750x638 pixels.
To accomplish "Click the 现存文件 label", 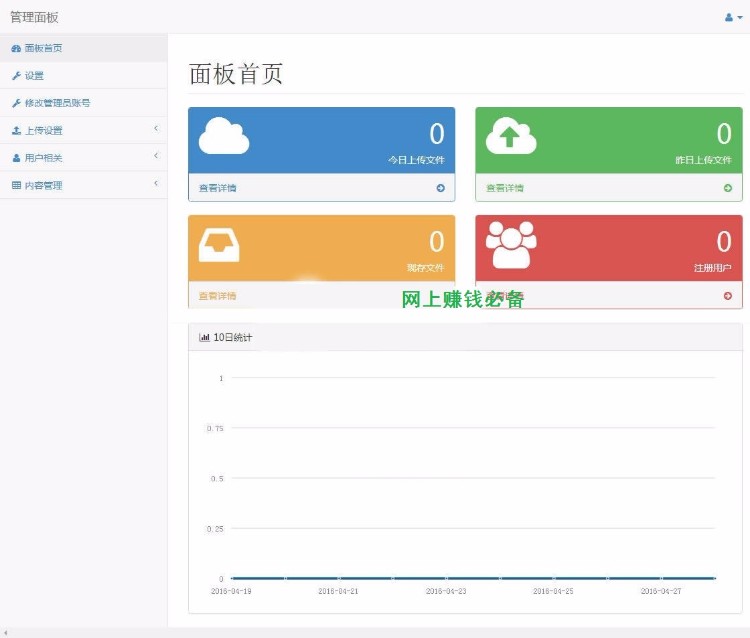I will tap(426, 268).
